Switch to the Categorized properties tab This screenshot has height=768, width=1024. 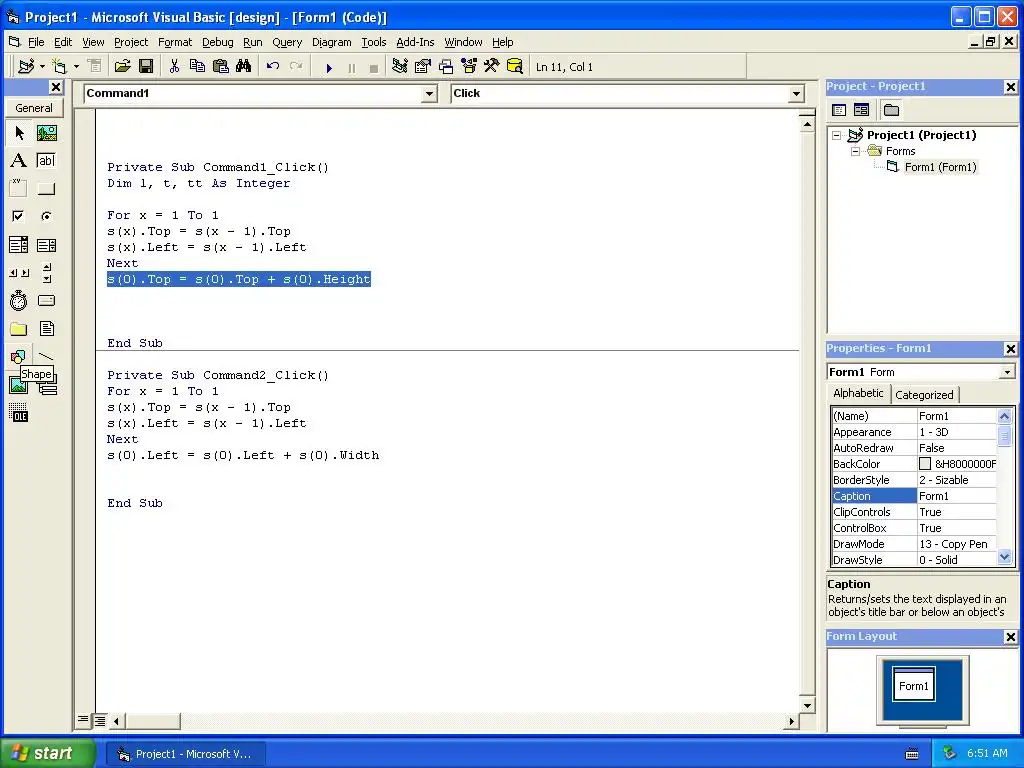[924, 394]
